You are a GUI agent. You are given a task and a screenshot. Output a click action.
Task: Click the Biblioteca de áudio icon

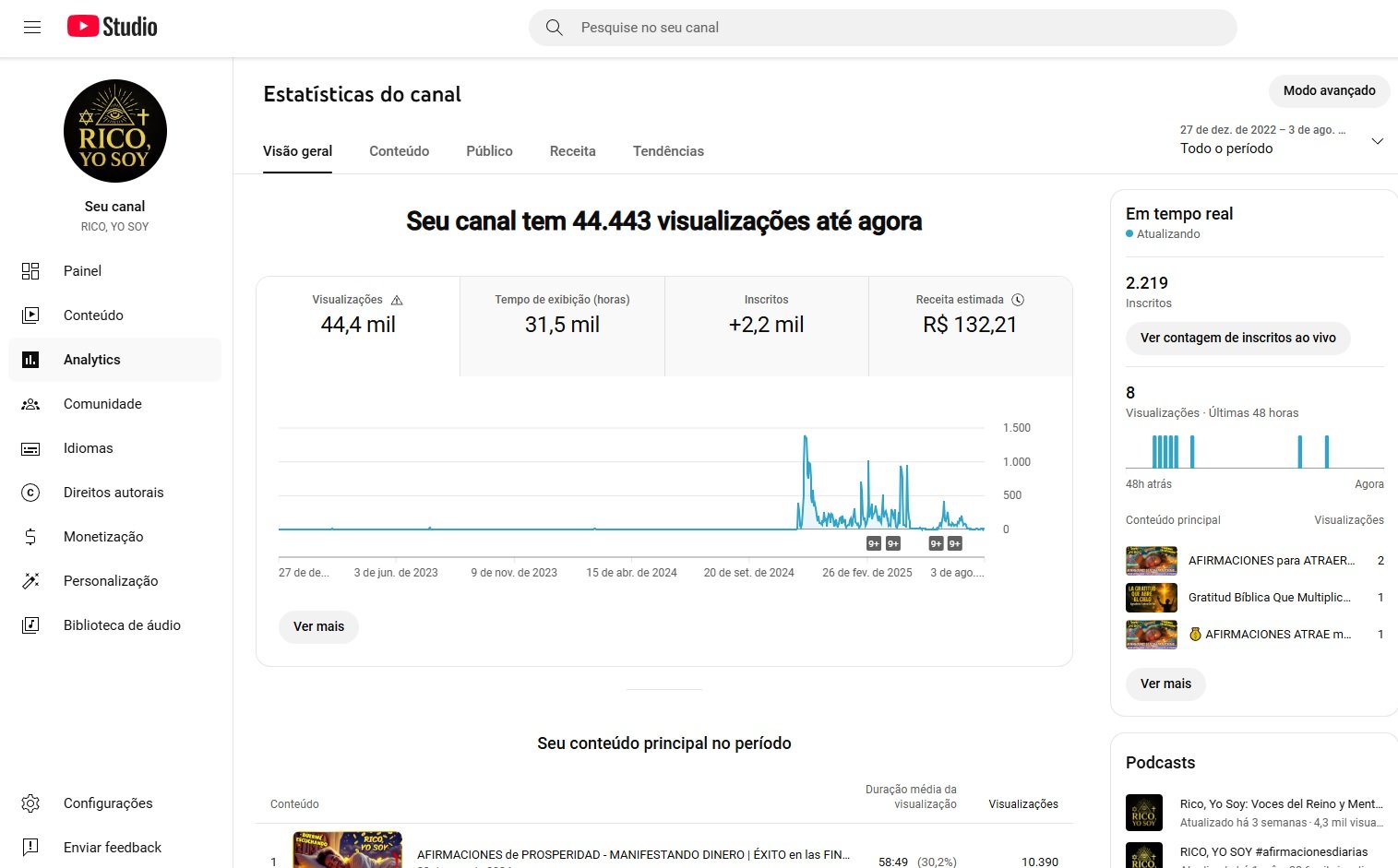(30, 625)
